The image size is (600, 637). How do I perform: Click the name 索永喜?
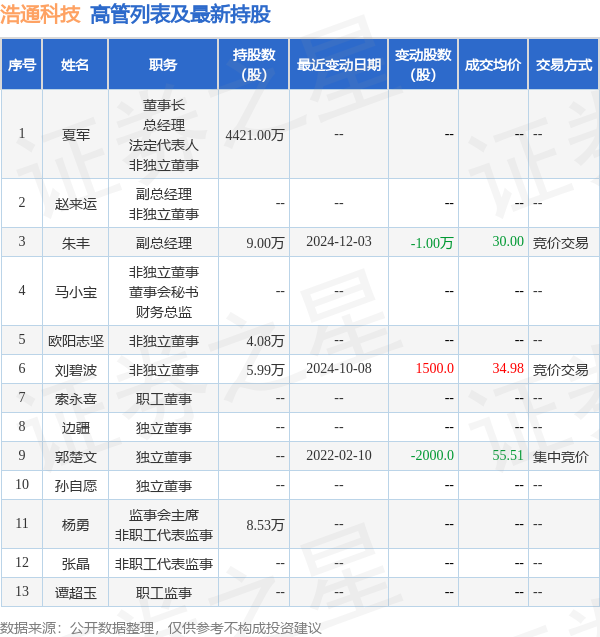[x=76, y=399]
